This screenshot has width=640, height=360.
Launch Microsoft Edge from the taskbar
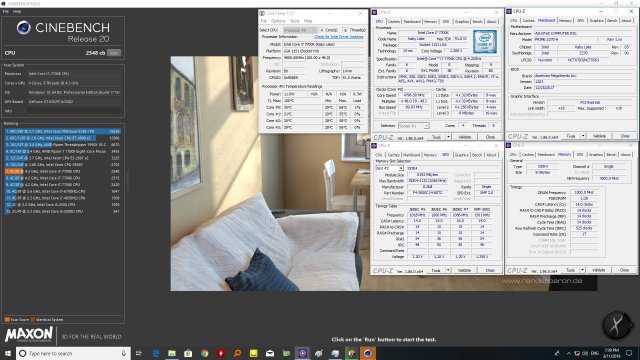[x=156, y=353]
